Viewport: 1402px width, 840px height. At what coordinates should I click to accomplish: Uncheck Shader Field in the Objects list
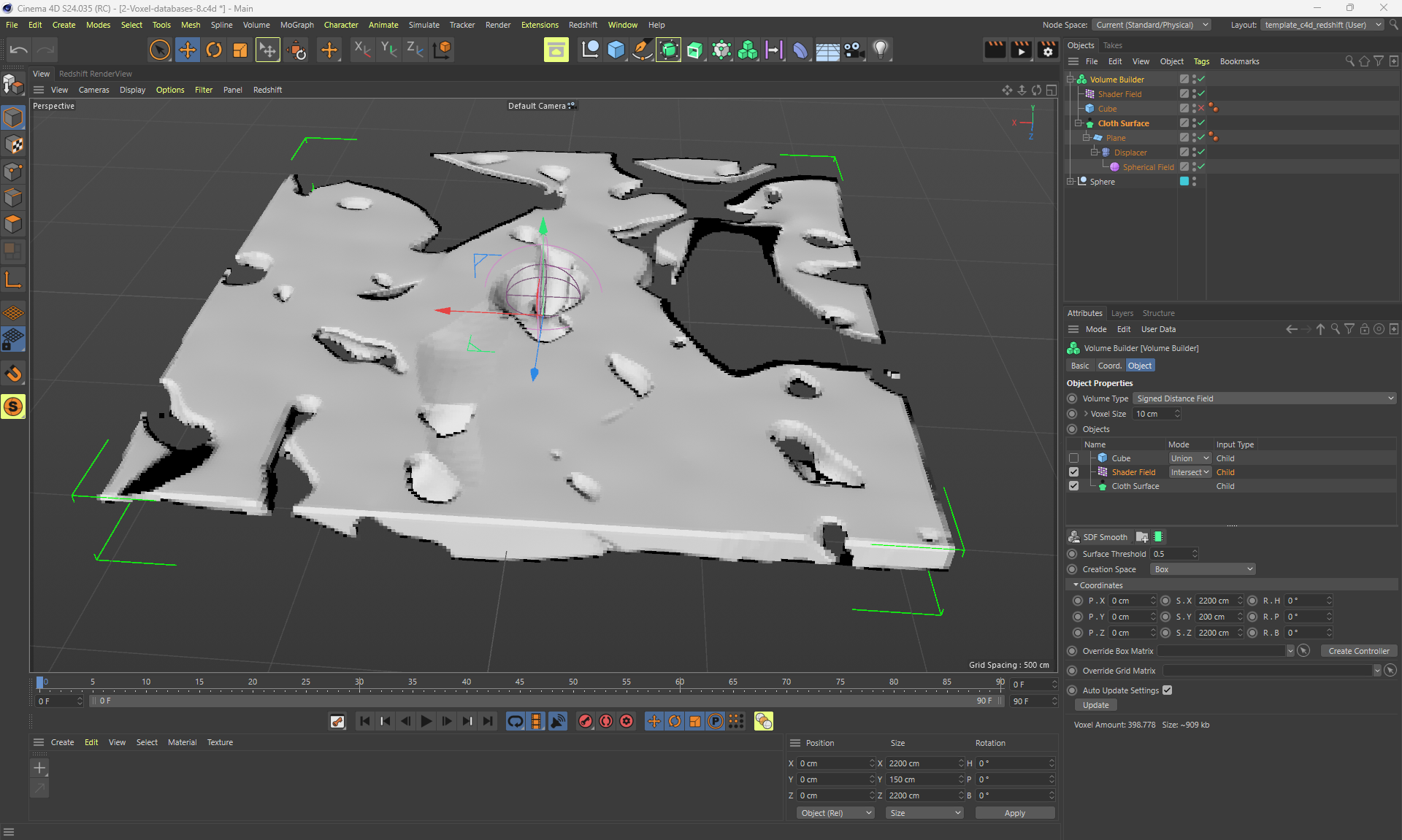pyautogui.click(x=1073, y=472)
